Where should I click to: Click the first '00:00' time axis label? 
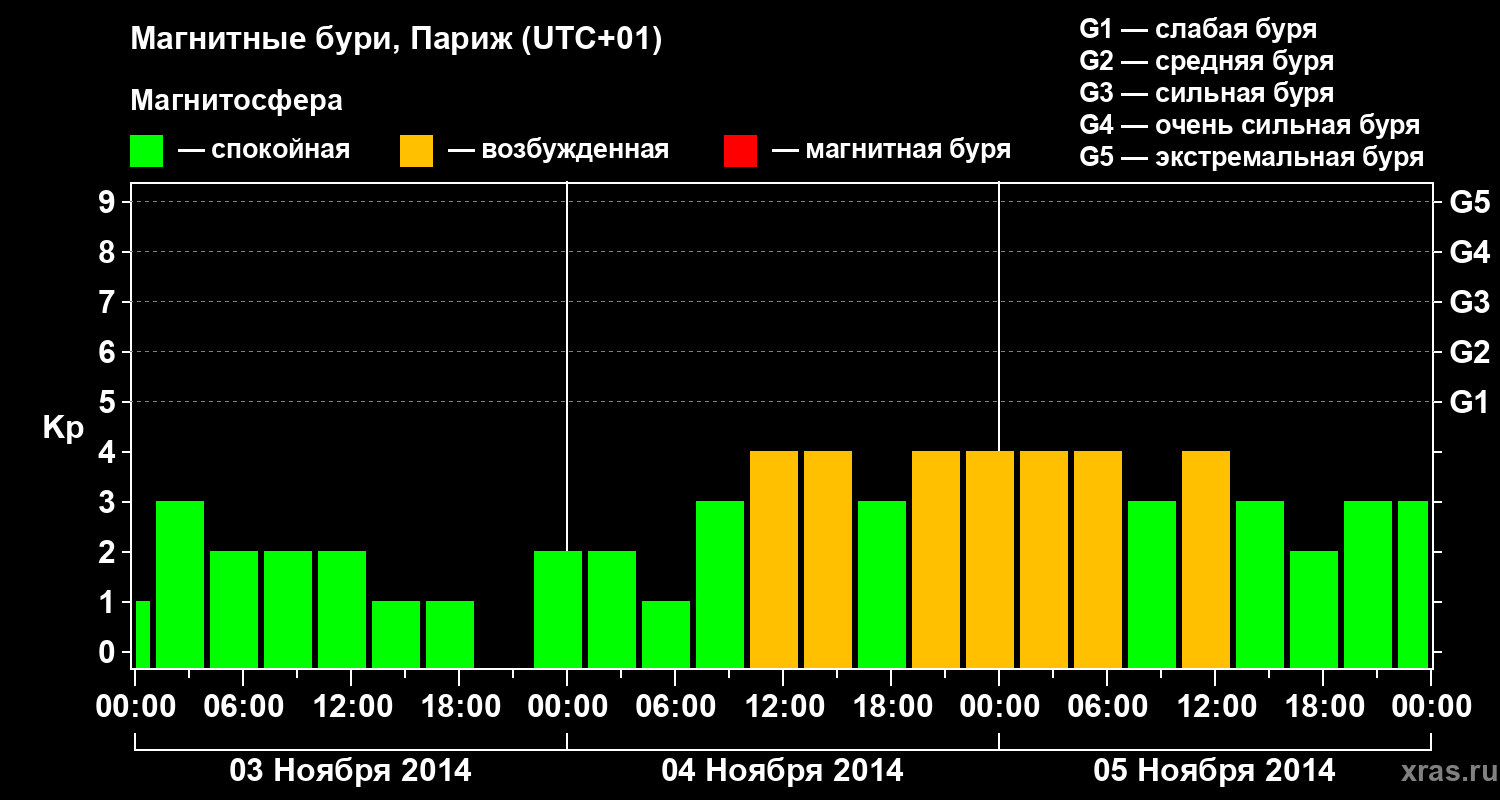(x=135, y=707)
